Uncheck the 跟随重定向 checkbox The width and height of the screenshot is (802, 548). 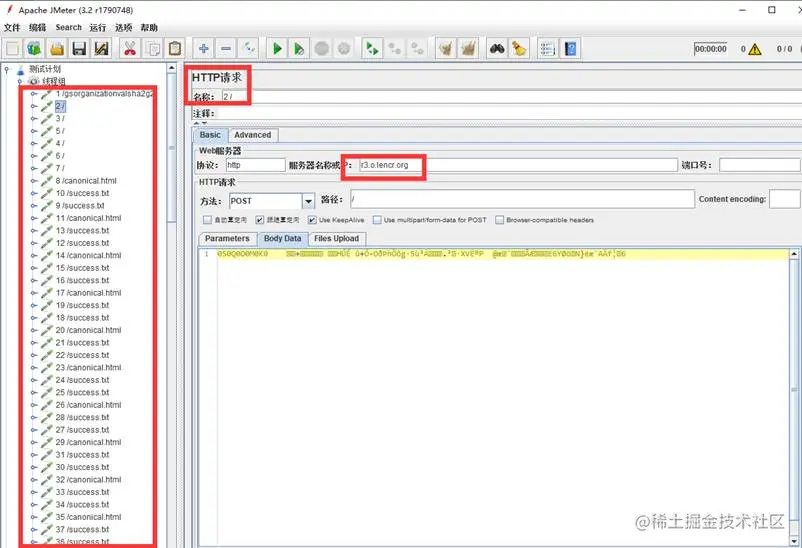[x=260, y=220]
